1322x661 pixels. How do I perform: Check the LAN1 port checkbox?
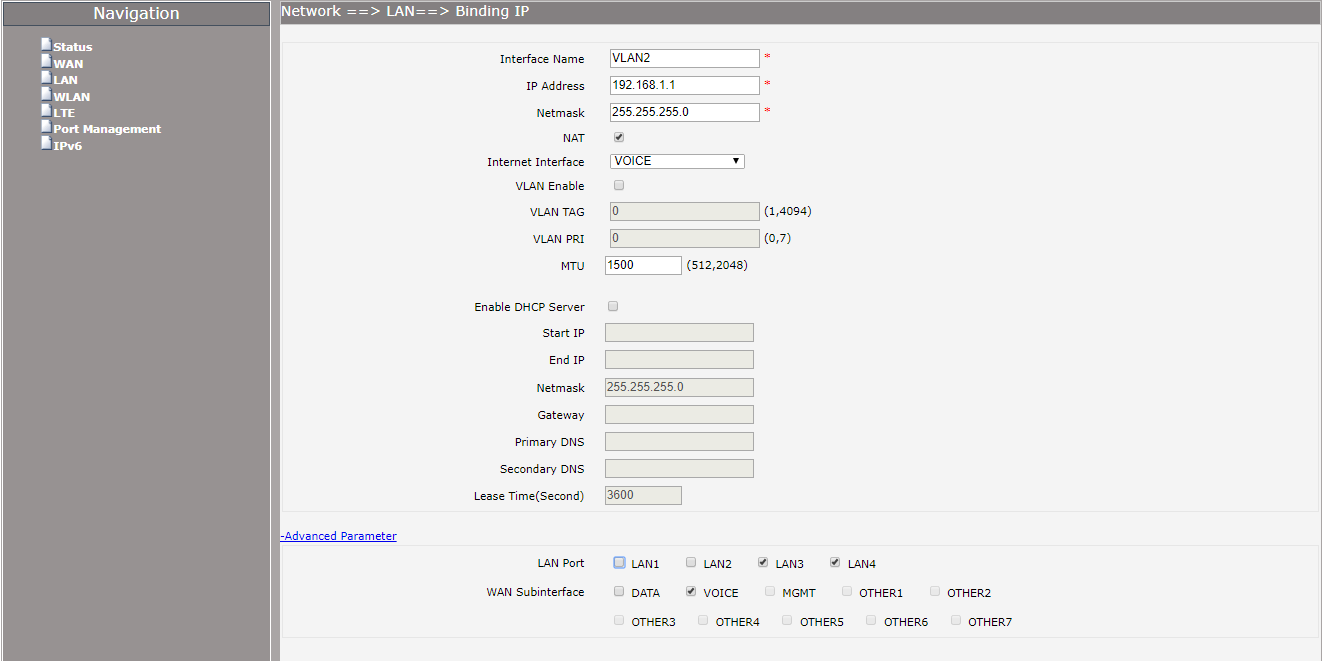pyautogui.click(x=620, y=563)
